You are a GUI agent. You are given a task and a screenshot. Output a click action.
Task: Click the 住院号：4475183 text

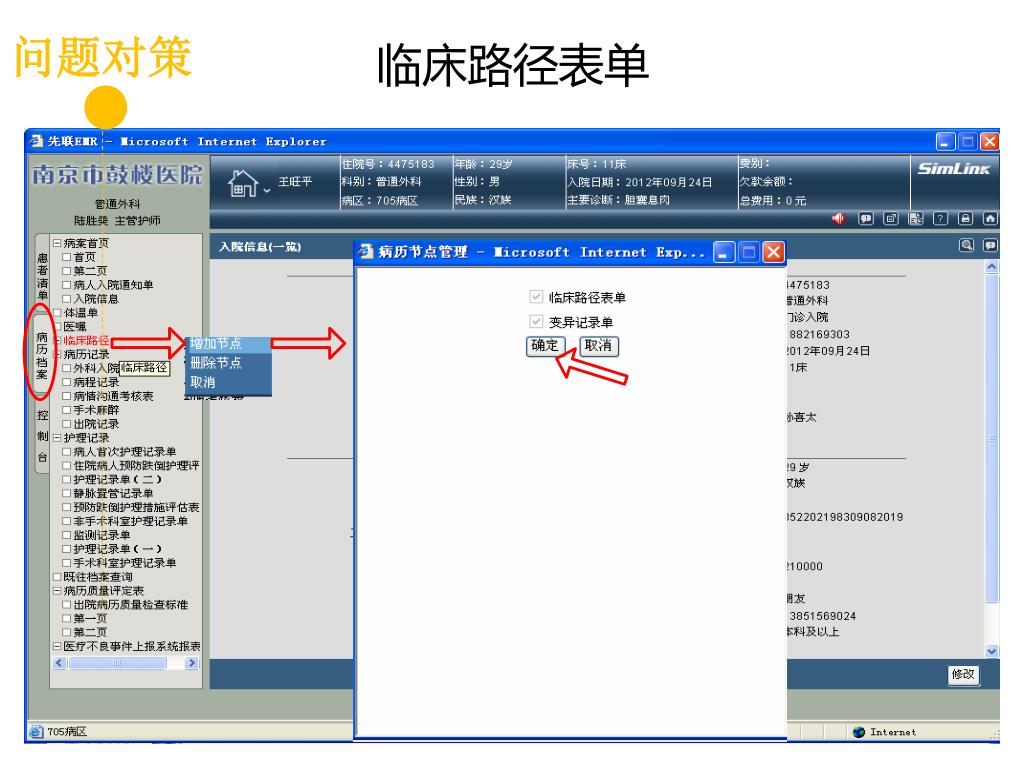389,164
